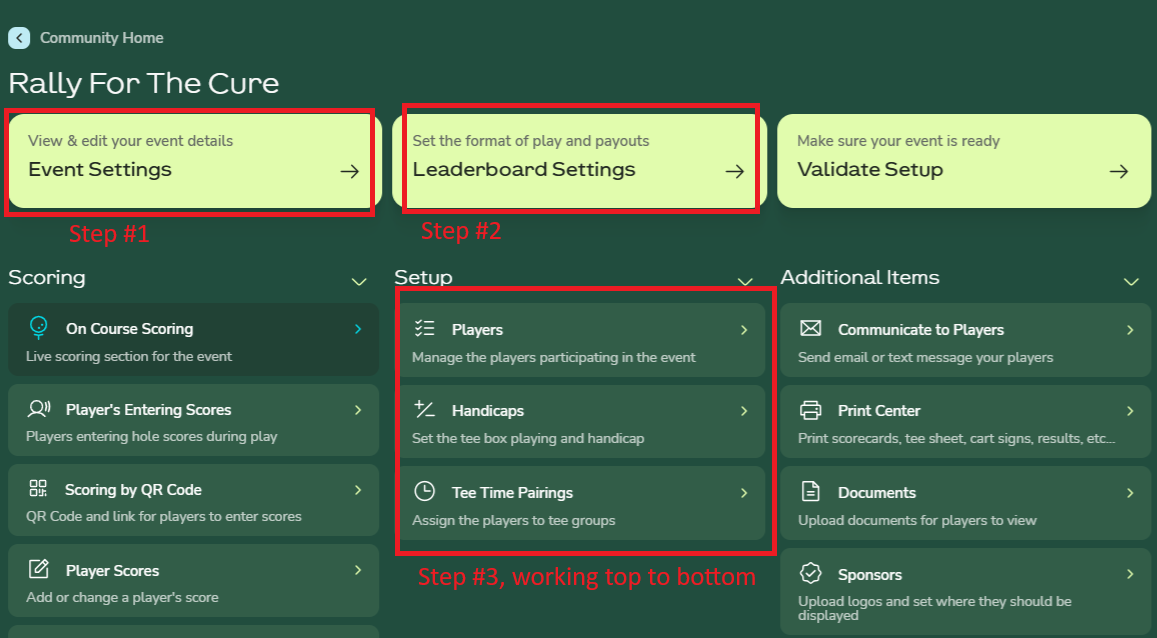1157x638 pixels.
Task: Click 'Set the tee box playing and handicap'
Action: [x=528, y=438]
